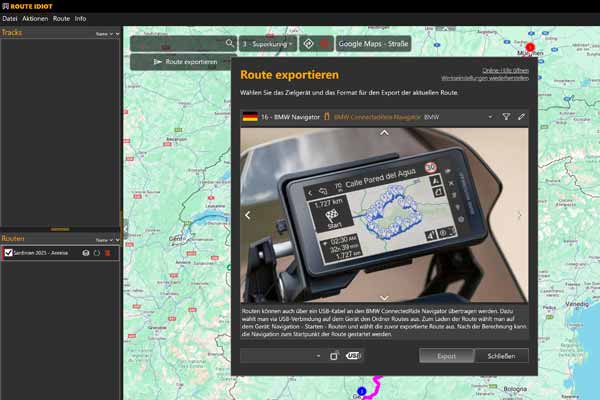
Task: Show next device image with right arrow
Action: point(520,215)
